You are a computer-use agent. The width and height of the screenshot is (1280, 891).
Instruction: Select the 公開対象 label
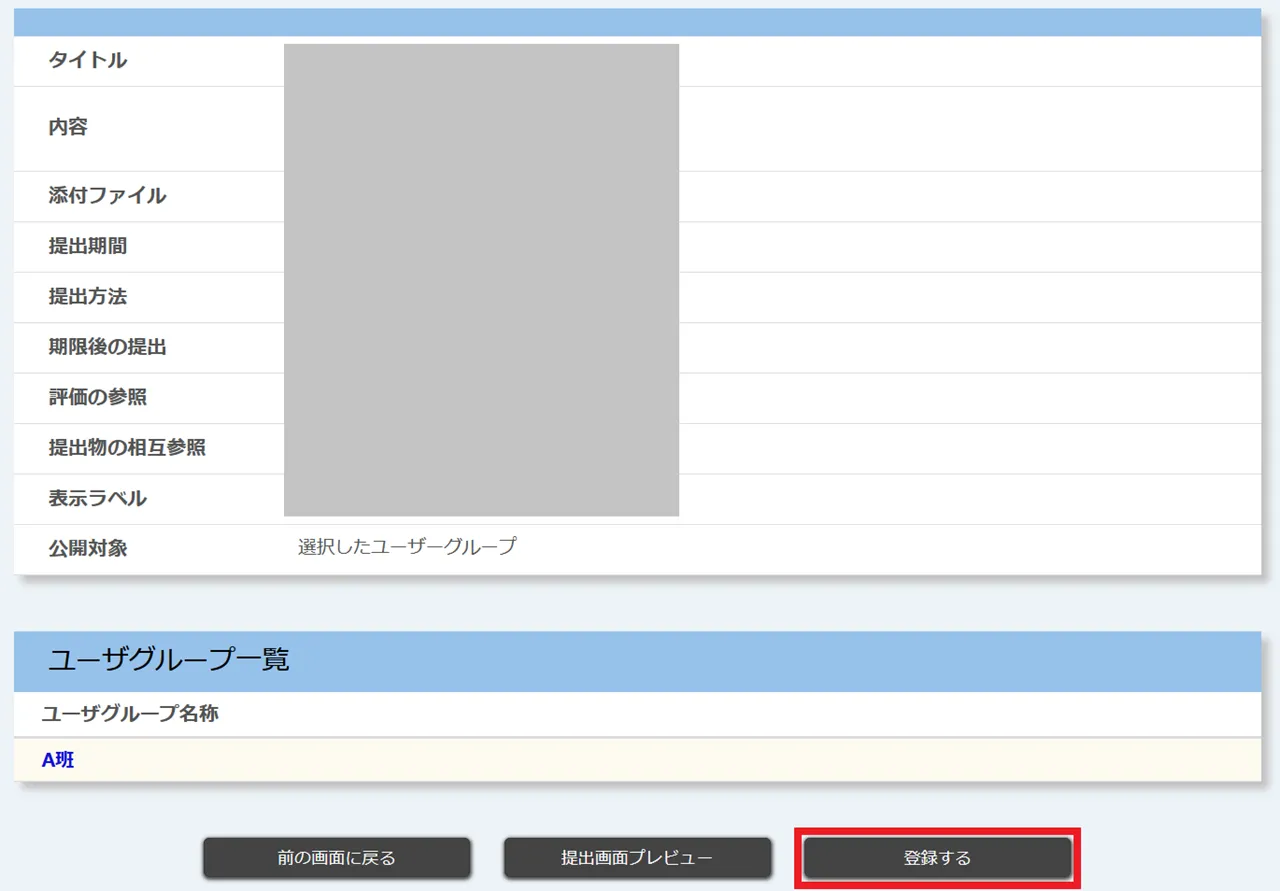(x=88, y=548)
